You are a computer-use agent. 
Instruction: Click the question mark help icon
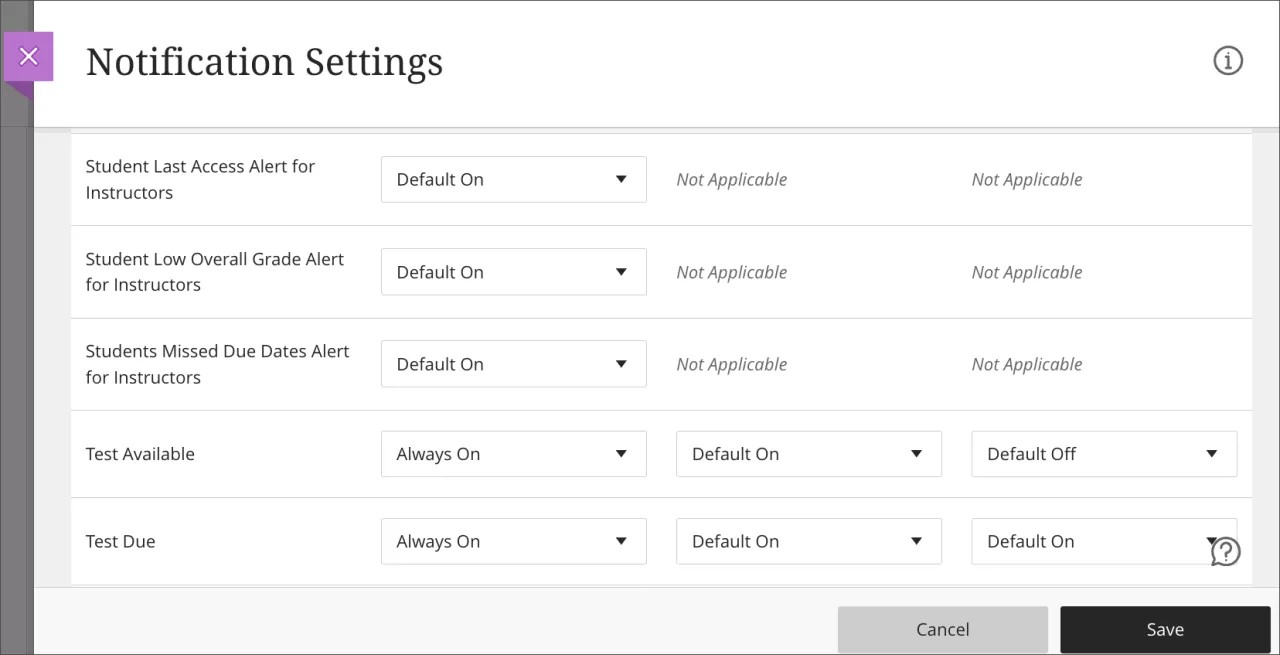point(1225,551)
